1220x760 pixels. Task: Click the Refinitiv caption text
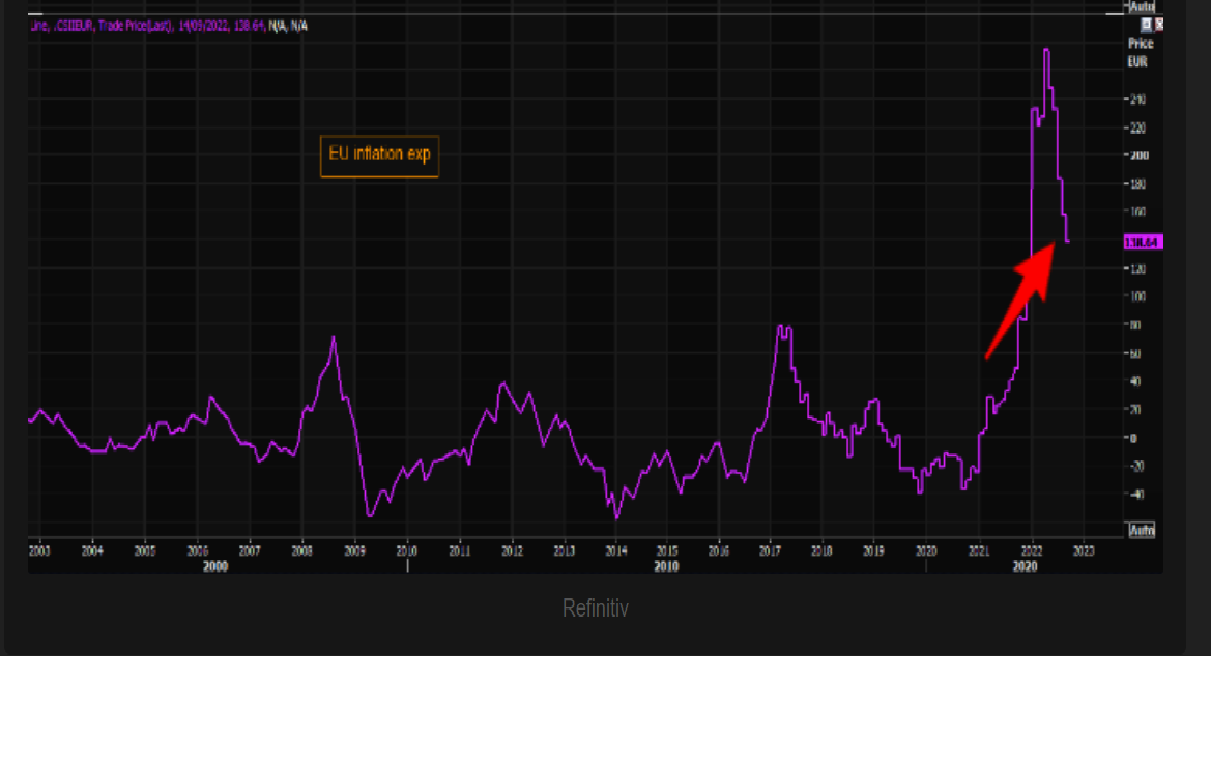click(595, 608)
